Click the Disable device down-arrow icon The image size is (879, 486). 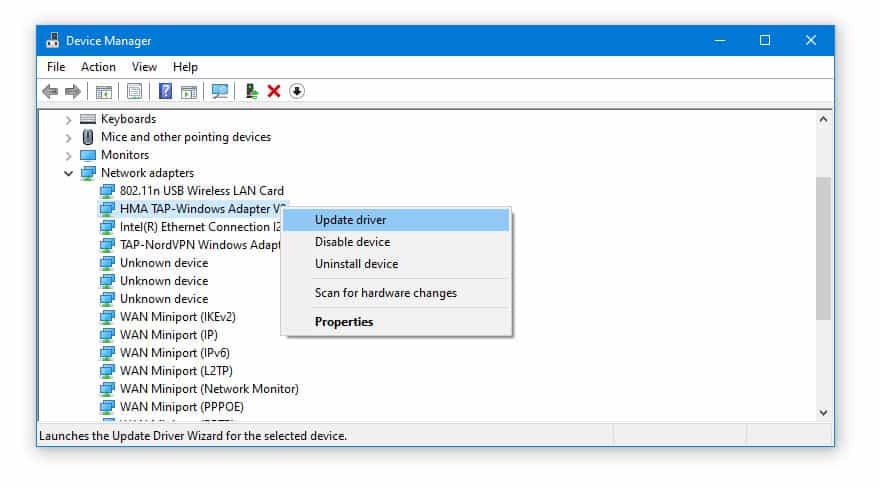[297, 91]
